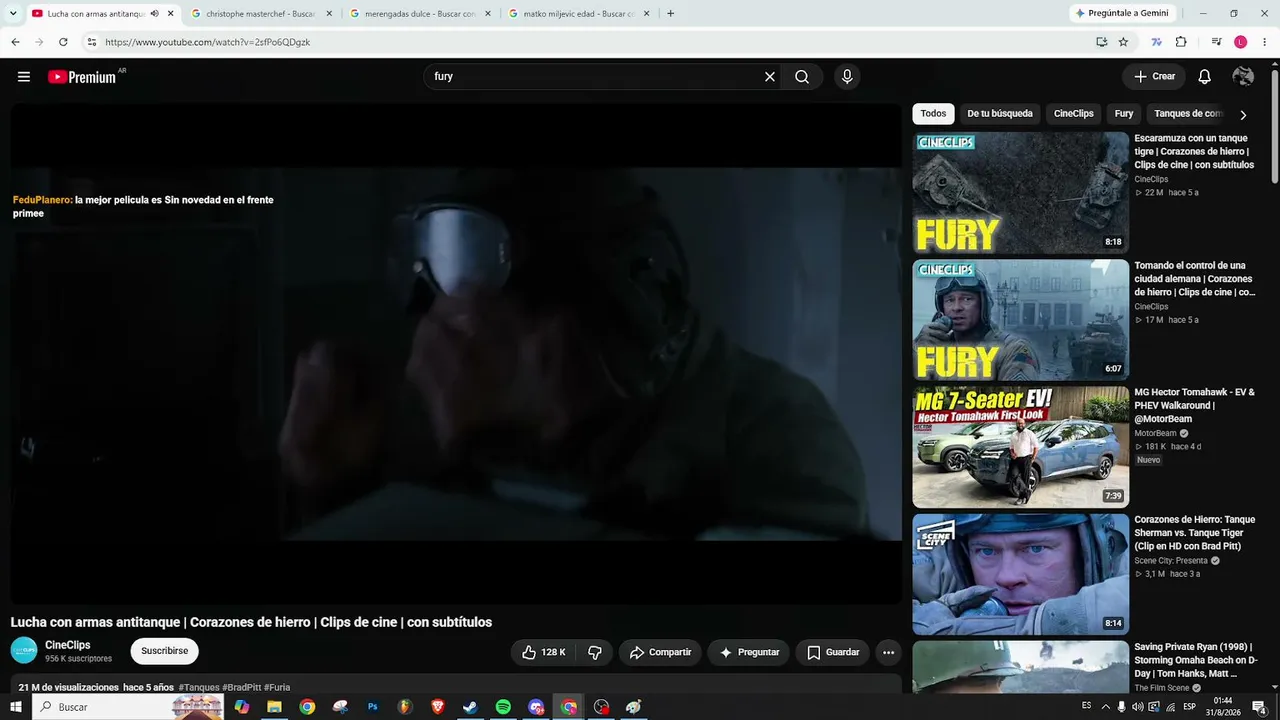
Task: Open the YouTube guide hamburger menu
Action: tap(24, 77)
